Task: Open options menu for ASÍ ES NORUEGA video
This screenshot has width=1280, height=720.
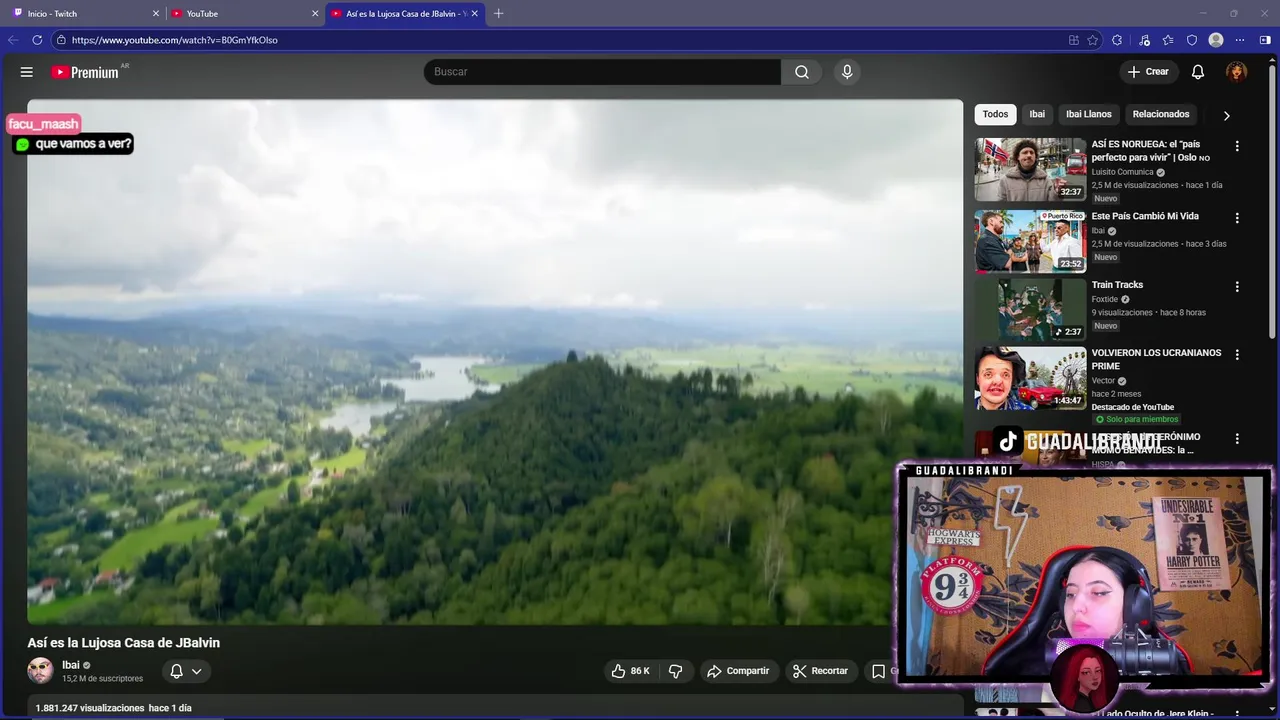Action: (x=1237, y=146)
